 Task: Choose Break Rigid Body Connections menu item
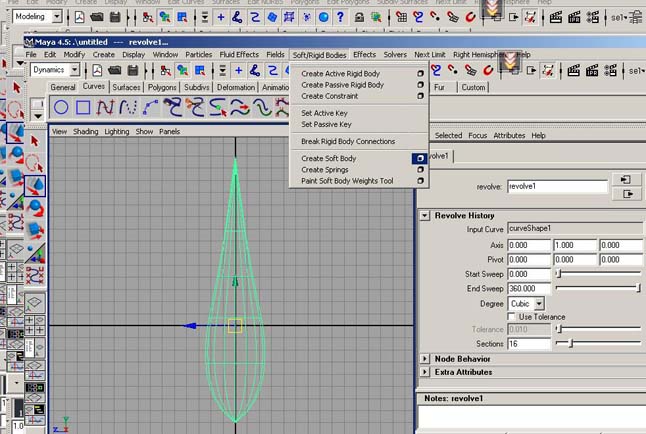[348, 142]
